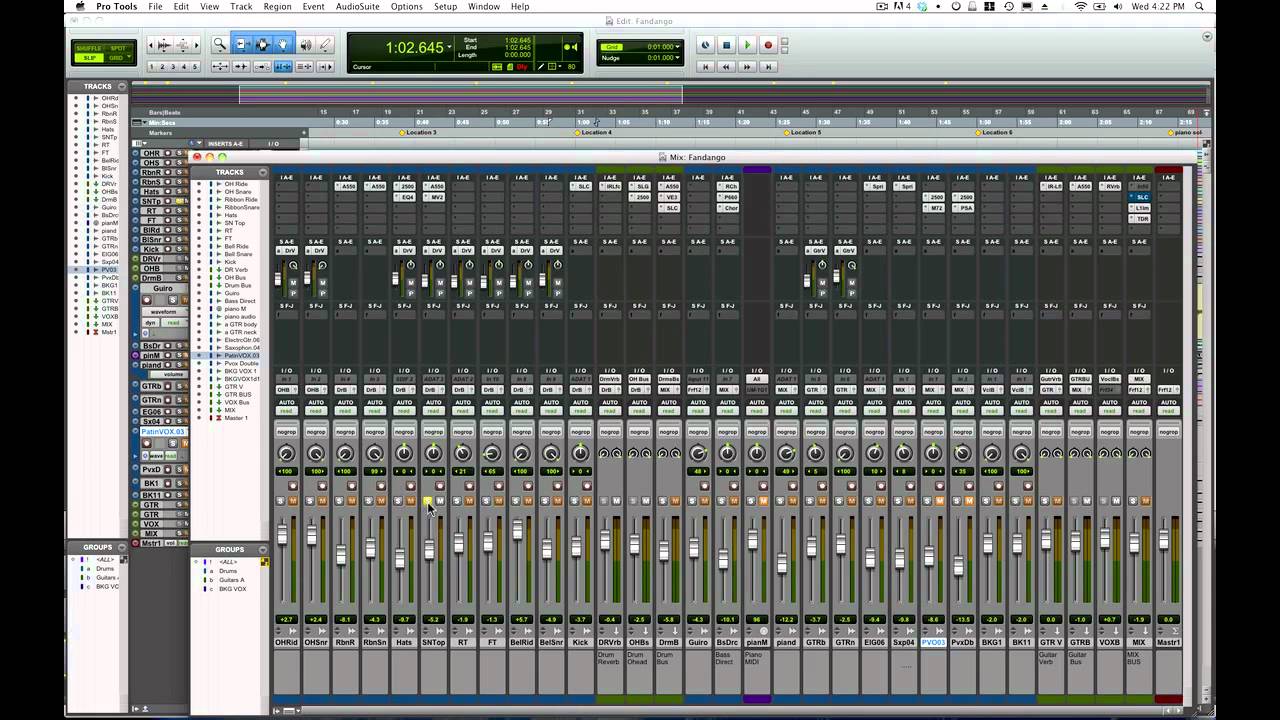Image resolution: width=1280 pixels, height=720 pixels.
Task: Open group selector 'nogroup' on Kick channel
Action: pos(580,431)
